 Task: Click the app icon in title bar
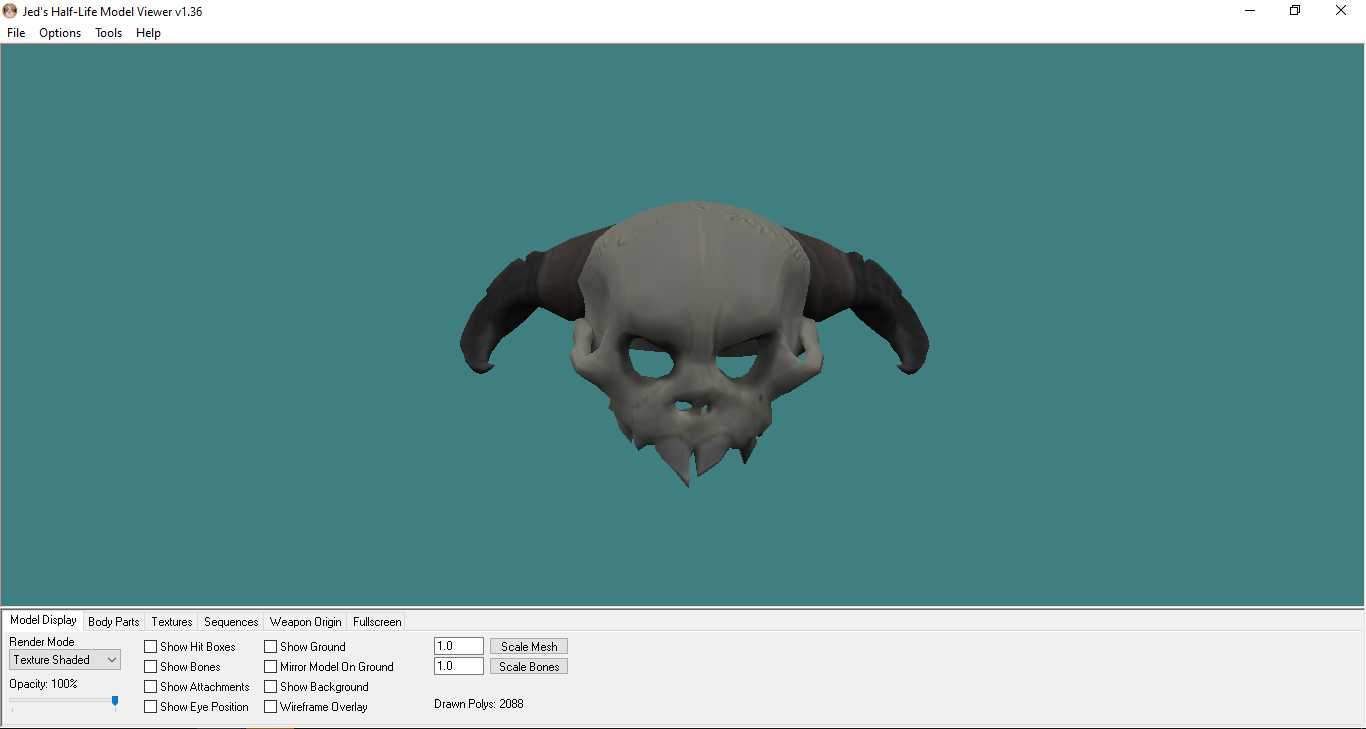[x=10, y=11]
